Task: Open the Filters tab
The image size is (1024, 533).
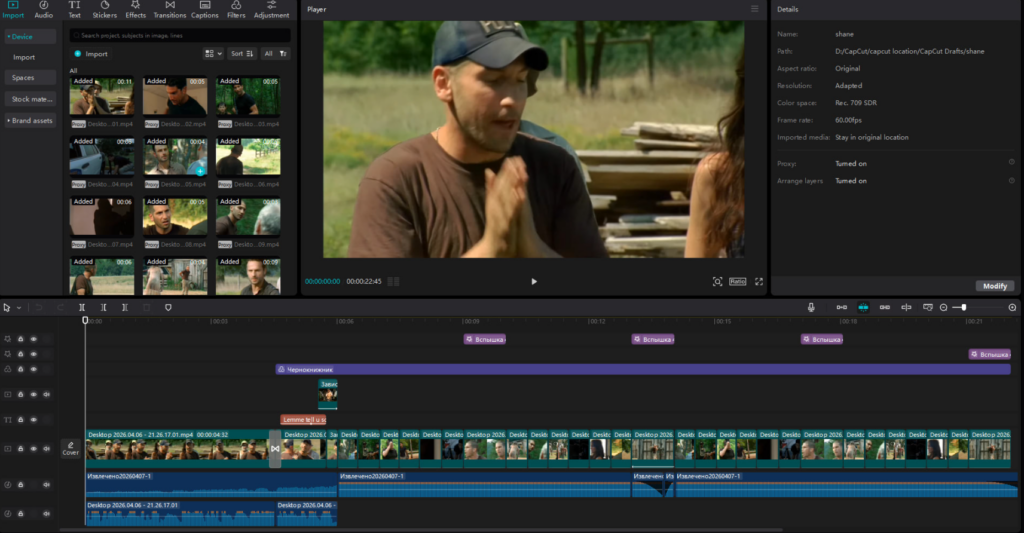Action: [x=236, y=10]
